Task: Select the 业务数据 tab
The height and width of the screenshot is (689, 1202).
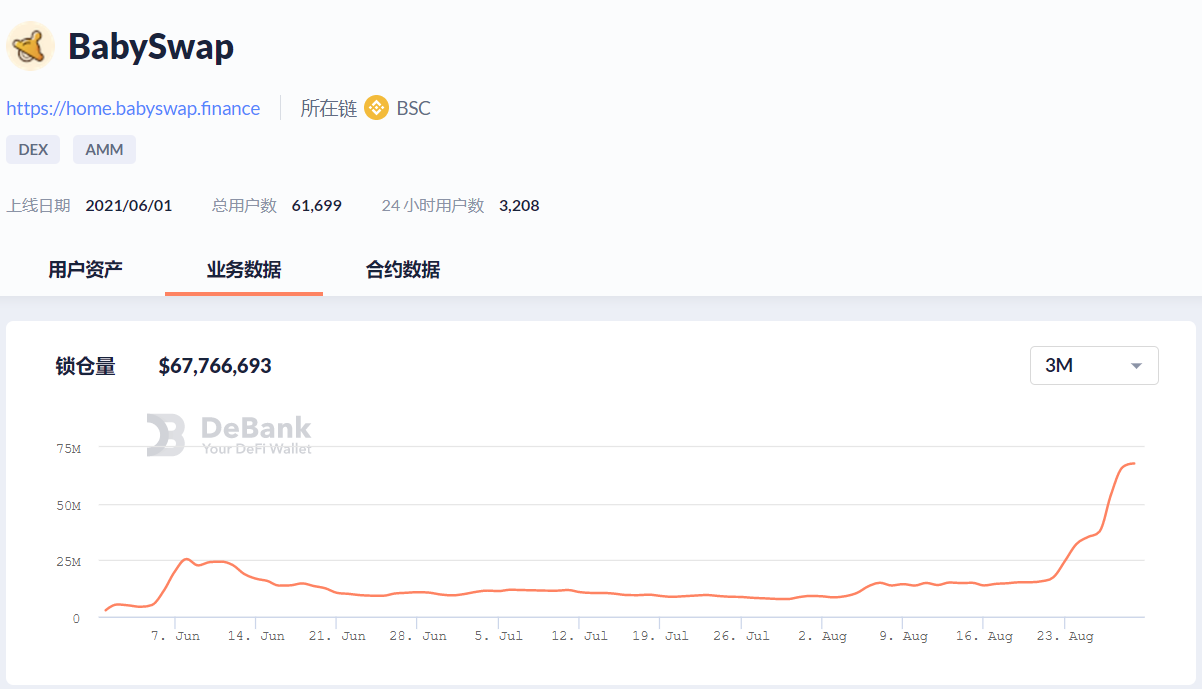Action: (x=244, y=269)
